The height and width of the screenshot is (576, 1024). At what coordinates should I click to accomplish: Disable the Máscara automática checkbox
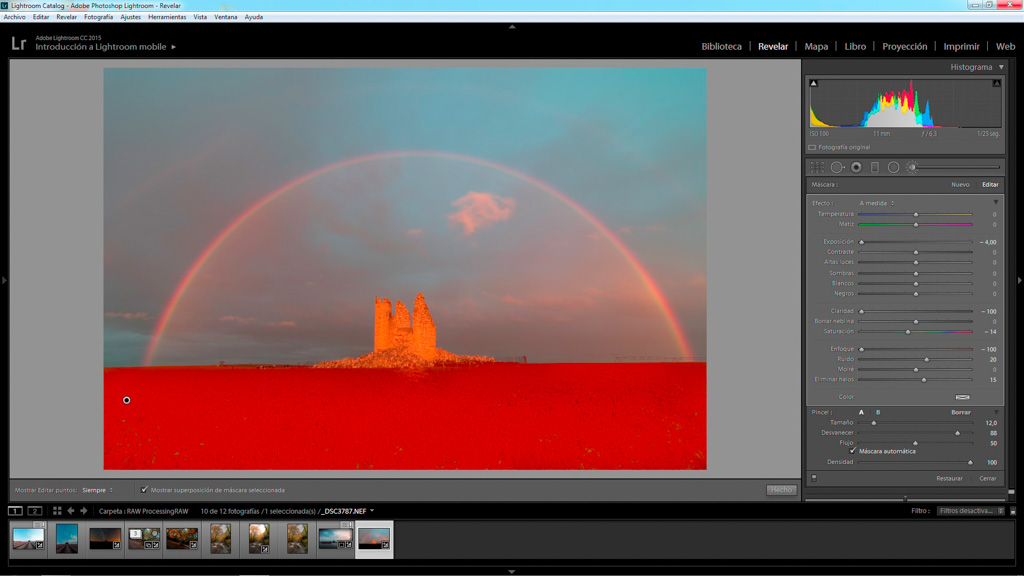[x=852, y=451]
